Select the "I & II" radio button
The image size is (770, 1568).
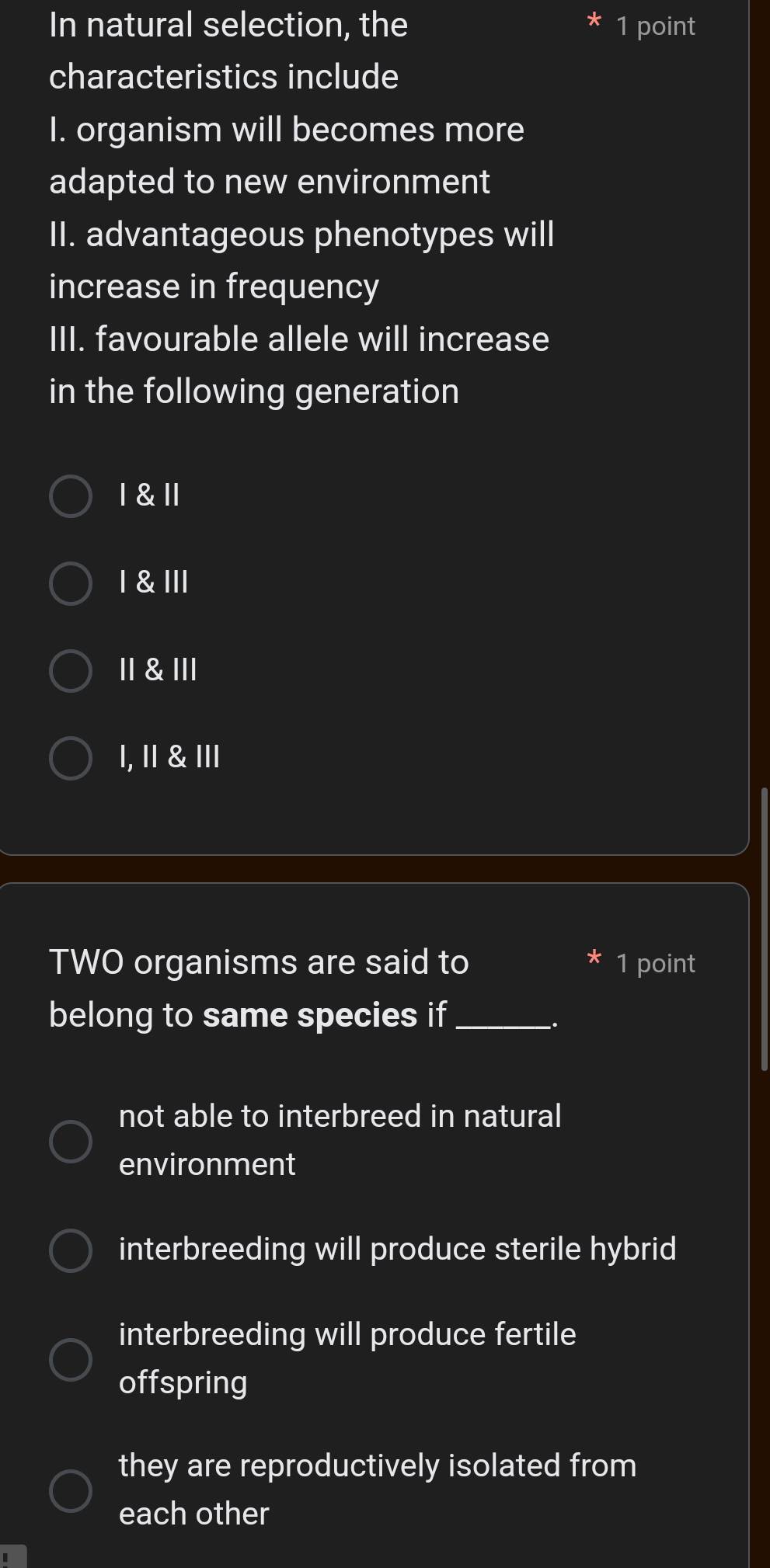pos(70,495)
